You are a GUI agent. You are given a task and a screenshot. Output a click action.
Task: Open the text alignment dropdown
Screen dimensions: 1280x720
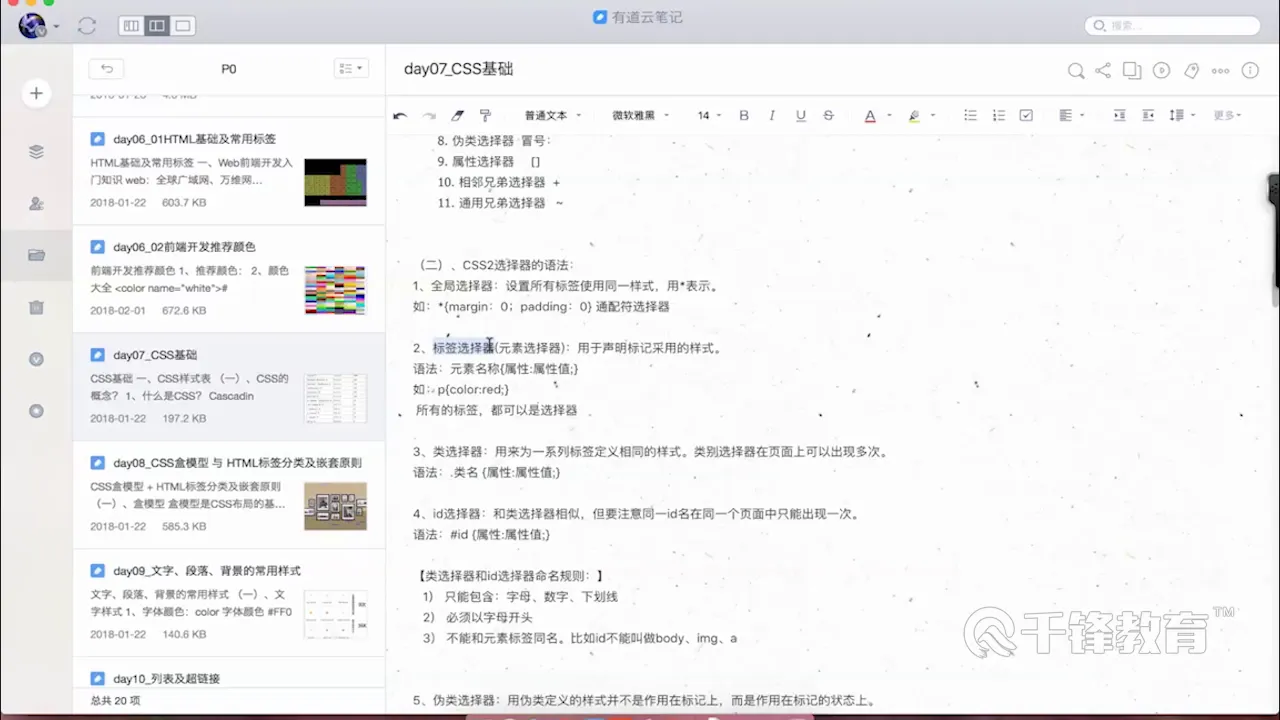(1071, 116)
